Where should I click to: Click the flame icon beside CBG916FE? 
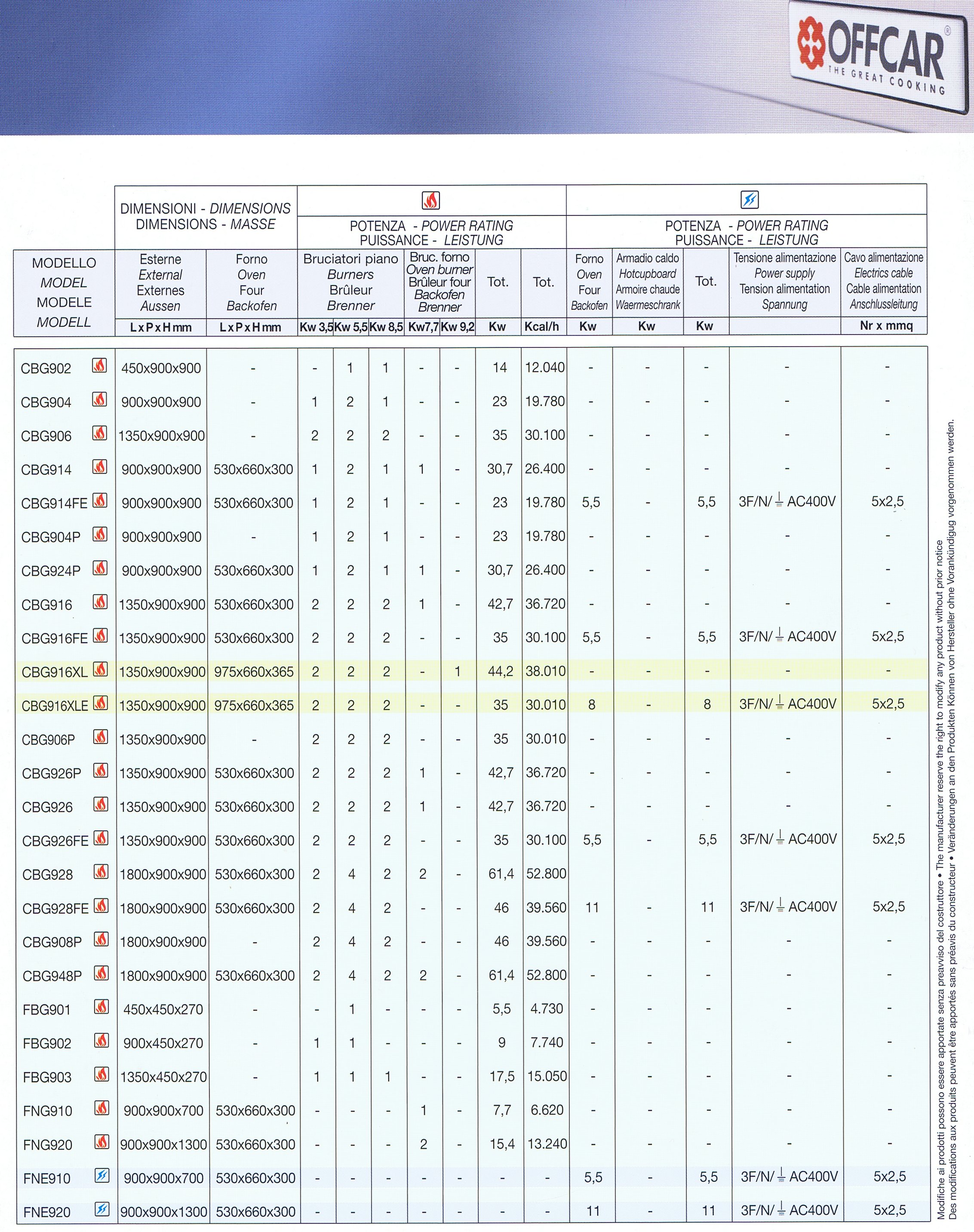[100, 636]
